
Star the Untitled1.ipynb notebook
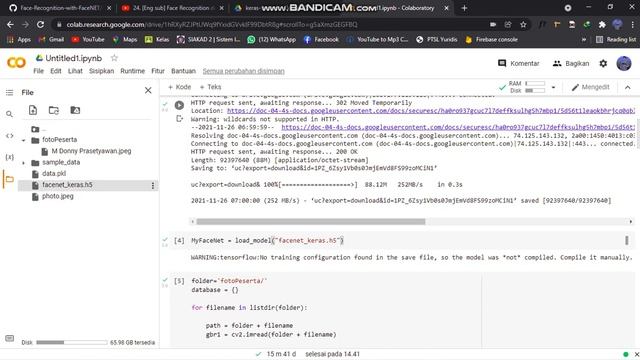click(x=115, y=58)
